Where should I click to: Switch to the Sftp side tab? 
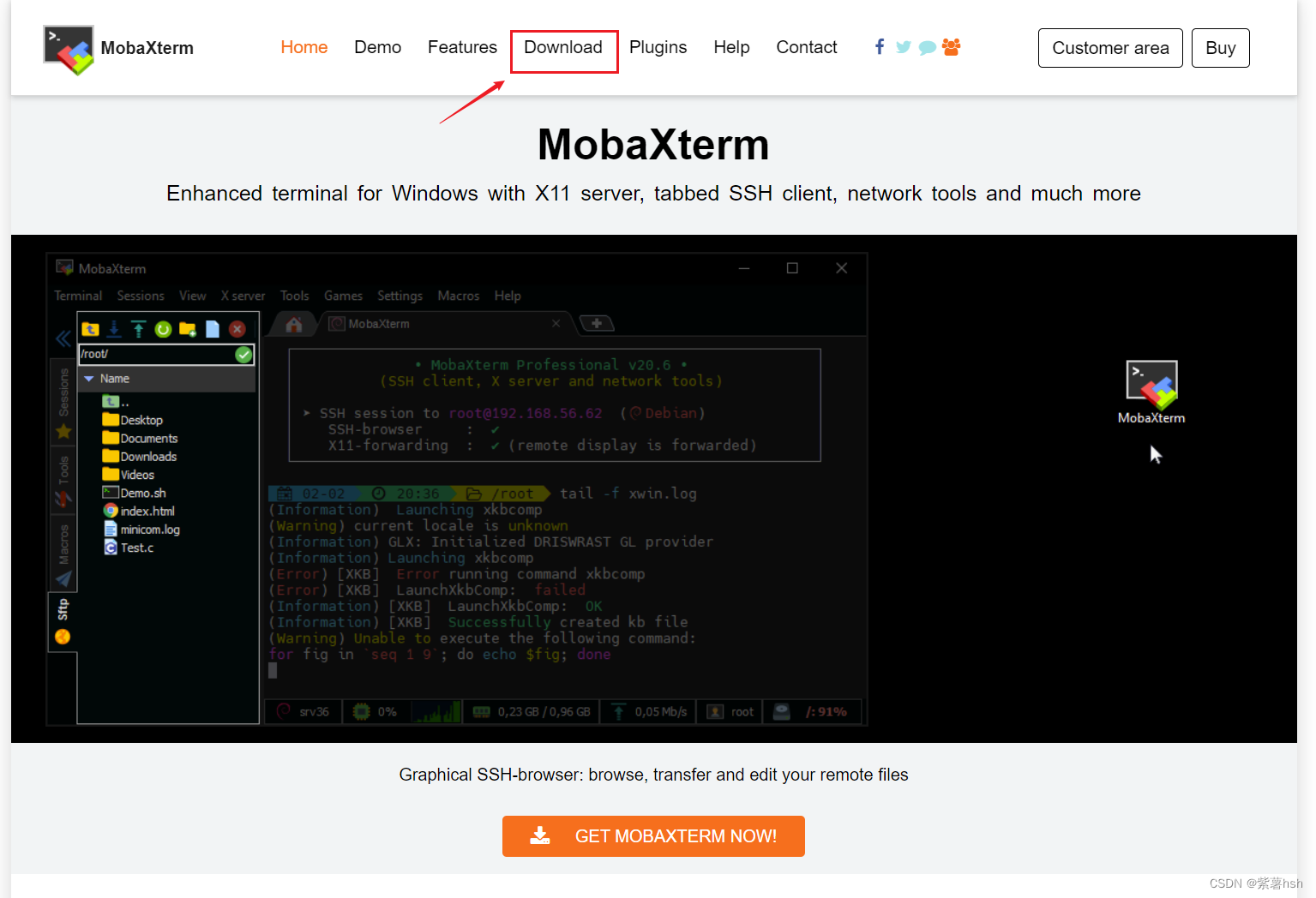coord(63,621)
